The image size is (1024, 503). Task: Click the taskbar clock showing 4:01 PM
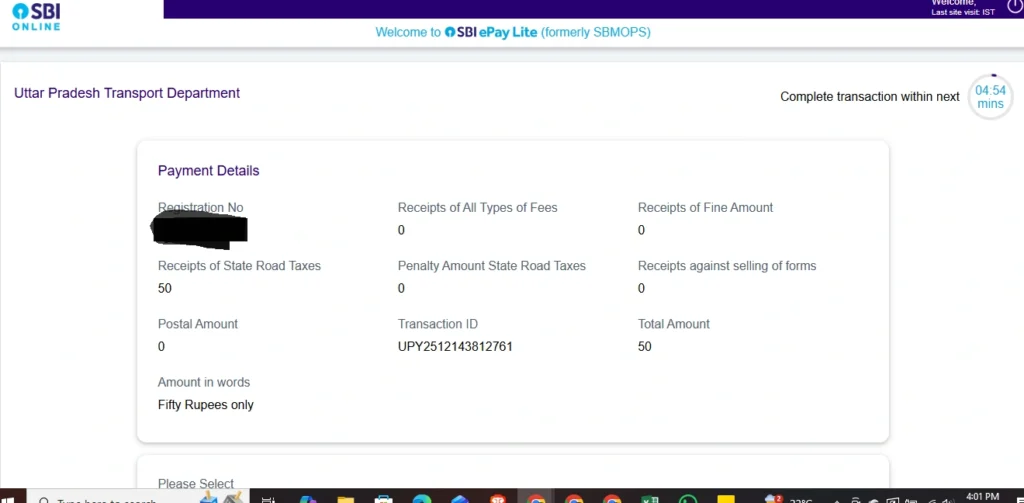tap(983, 496)
